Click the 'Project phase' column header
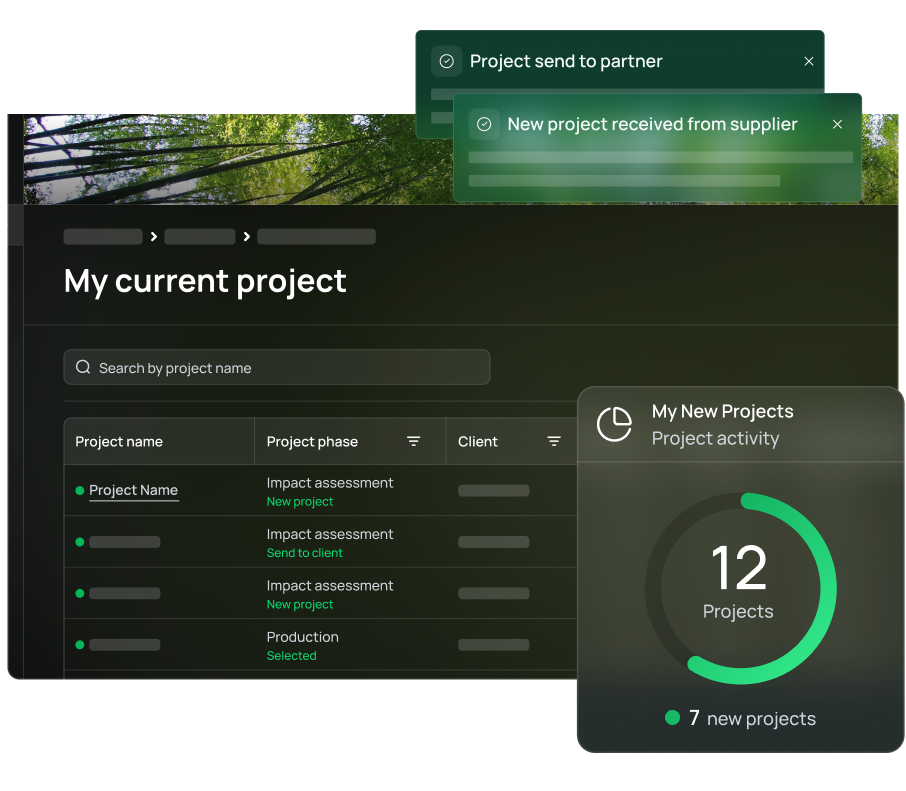This screenshot has width=906, height=791. coord(312,442)
